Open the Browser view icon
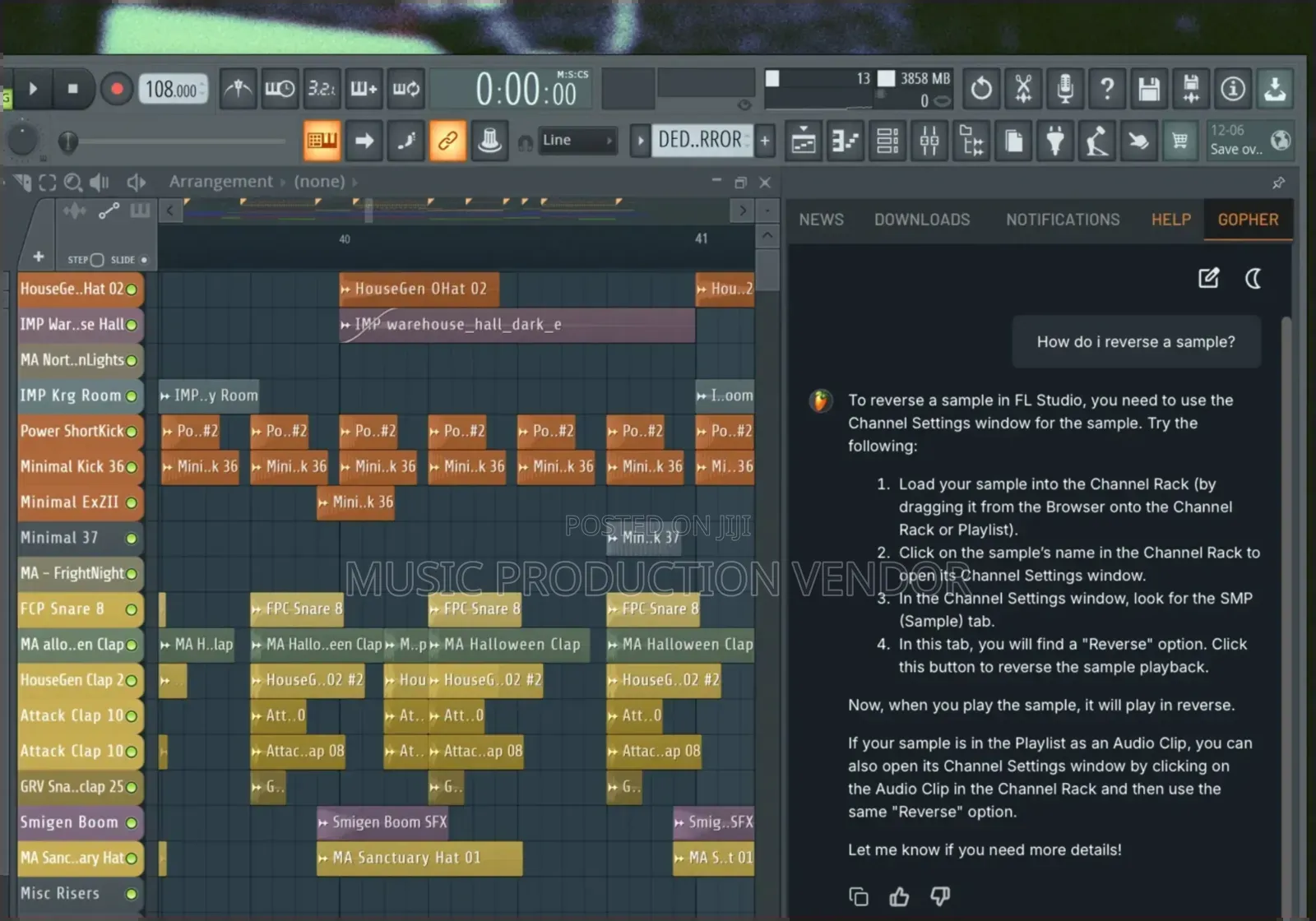Image resolution: width=1316 pixels, height=921 pixels. (971, 141)
